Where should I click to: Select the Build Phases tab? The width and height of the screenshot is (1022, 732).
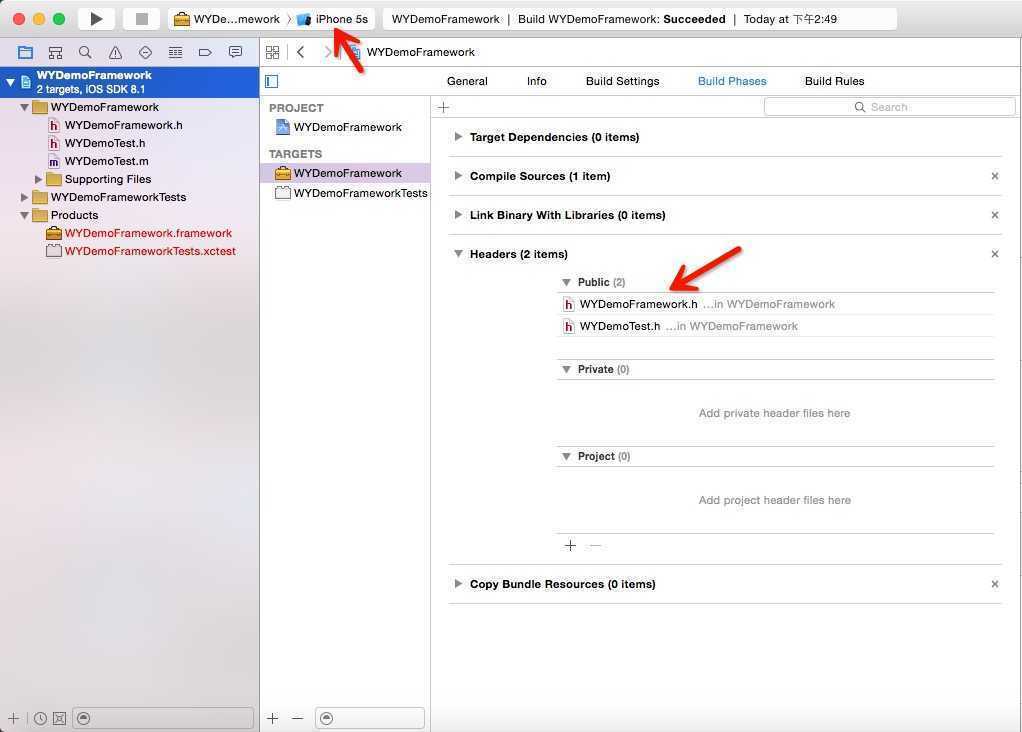point(732,81)
